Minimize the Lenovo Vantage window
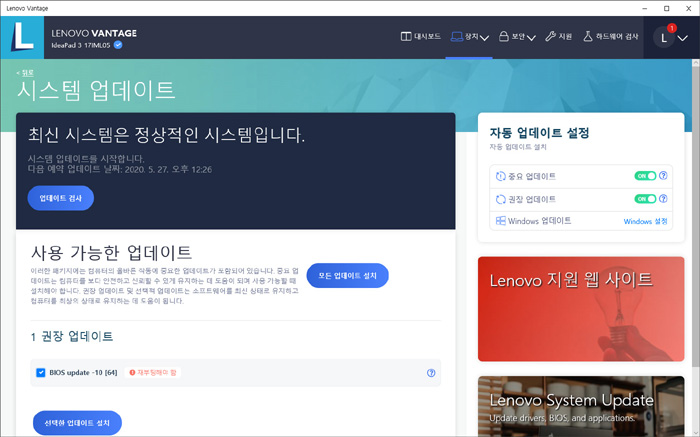Image resolution: width=700 pixels, height=437 pixels. coord(645,8)
